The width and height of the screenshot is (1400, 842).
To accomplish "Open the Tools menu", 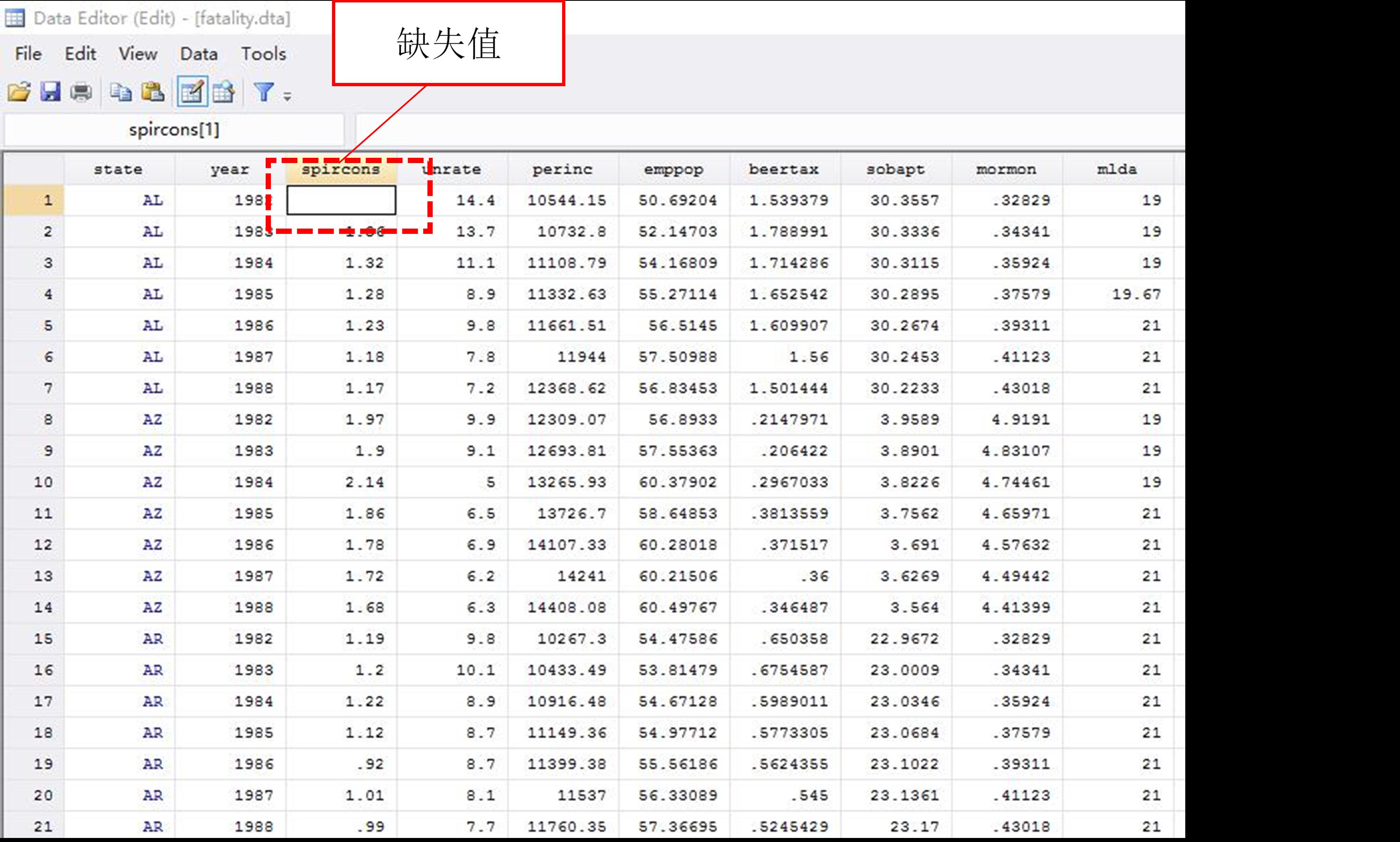I will click(263, 54).
